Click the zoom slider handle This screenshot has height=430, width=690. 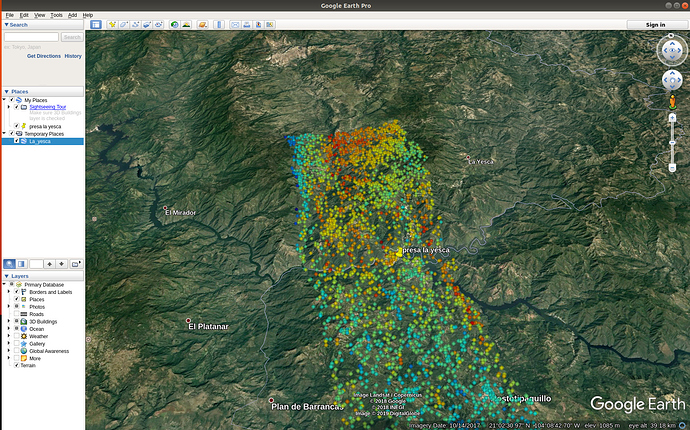coord(672,143)
